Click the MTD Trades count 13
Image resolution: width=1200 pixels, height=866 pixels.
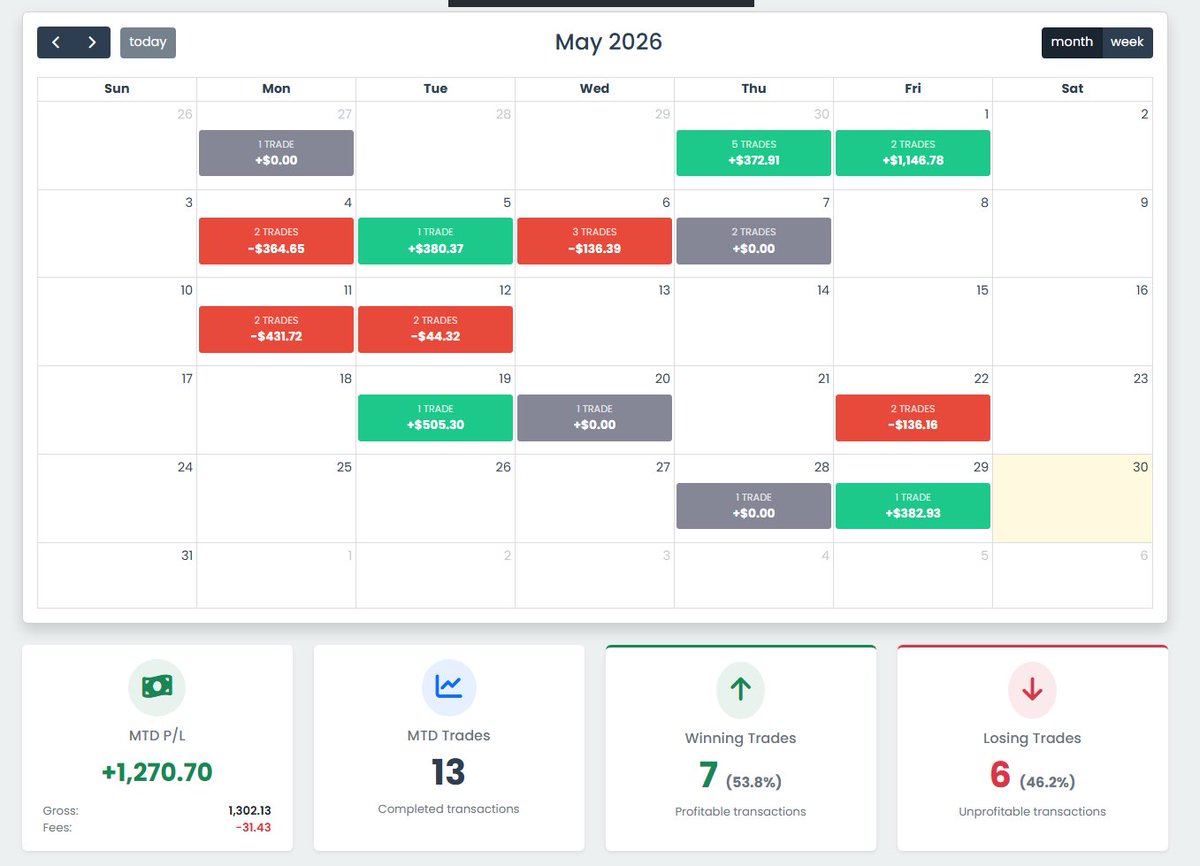449,772
